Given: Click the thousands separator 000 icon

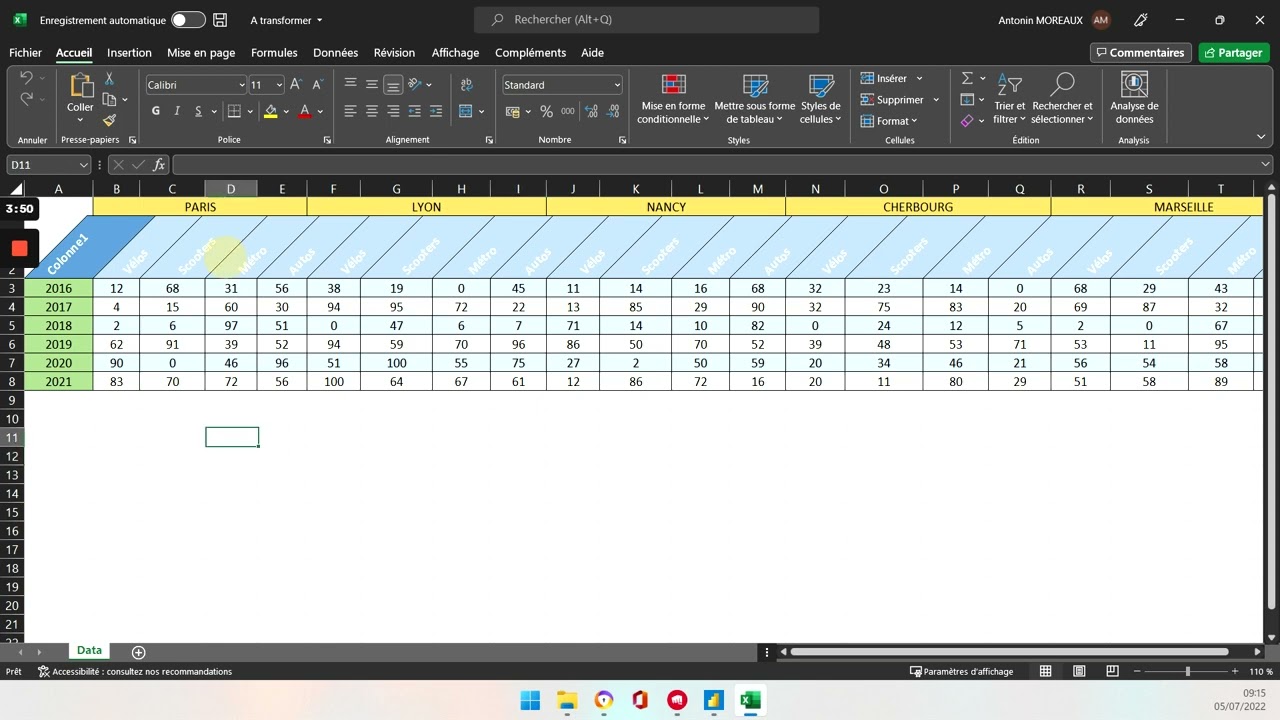Looking at the screenshot, I should pyautogui.click(x=568, y=111).
